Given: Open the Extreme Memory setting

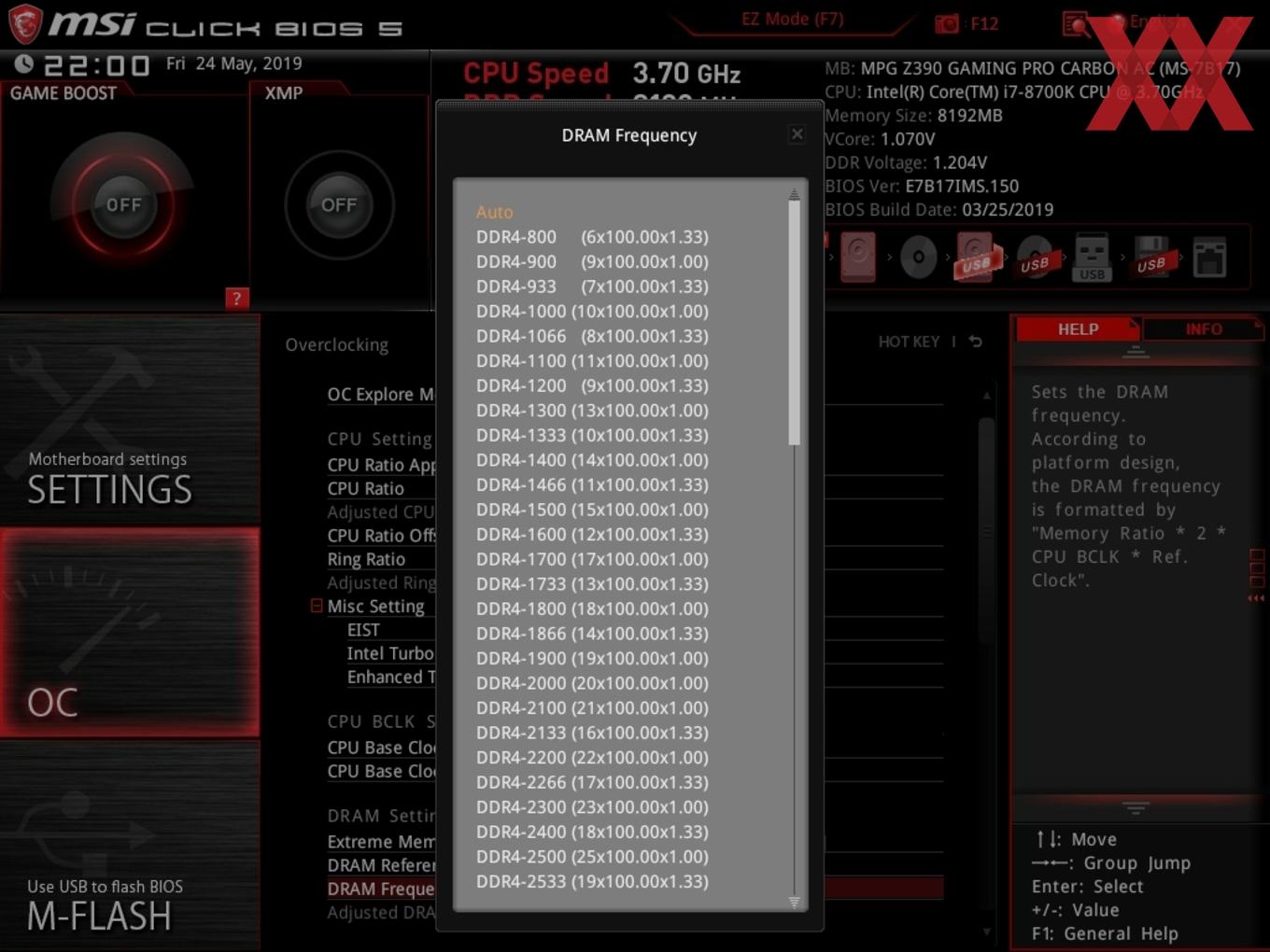Looking at the screenshot, I should pyautogui.click(x=381, y=842).
